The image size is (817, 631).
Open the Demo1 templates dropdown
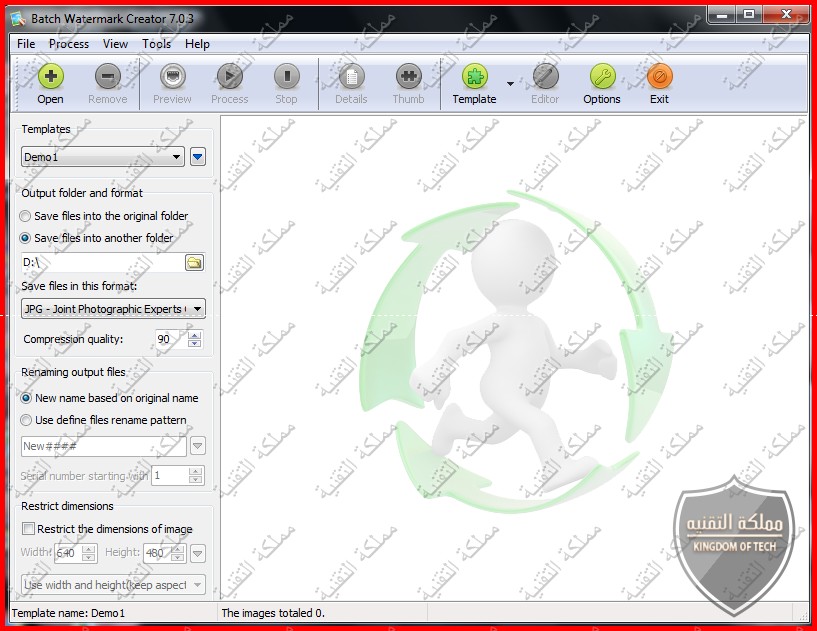(103, 156)
